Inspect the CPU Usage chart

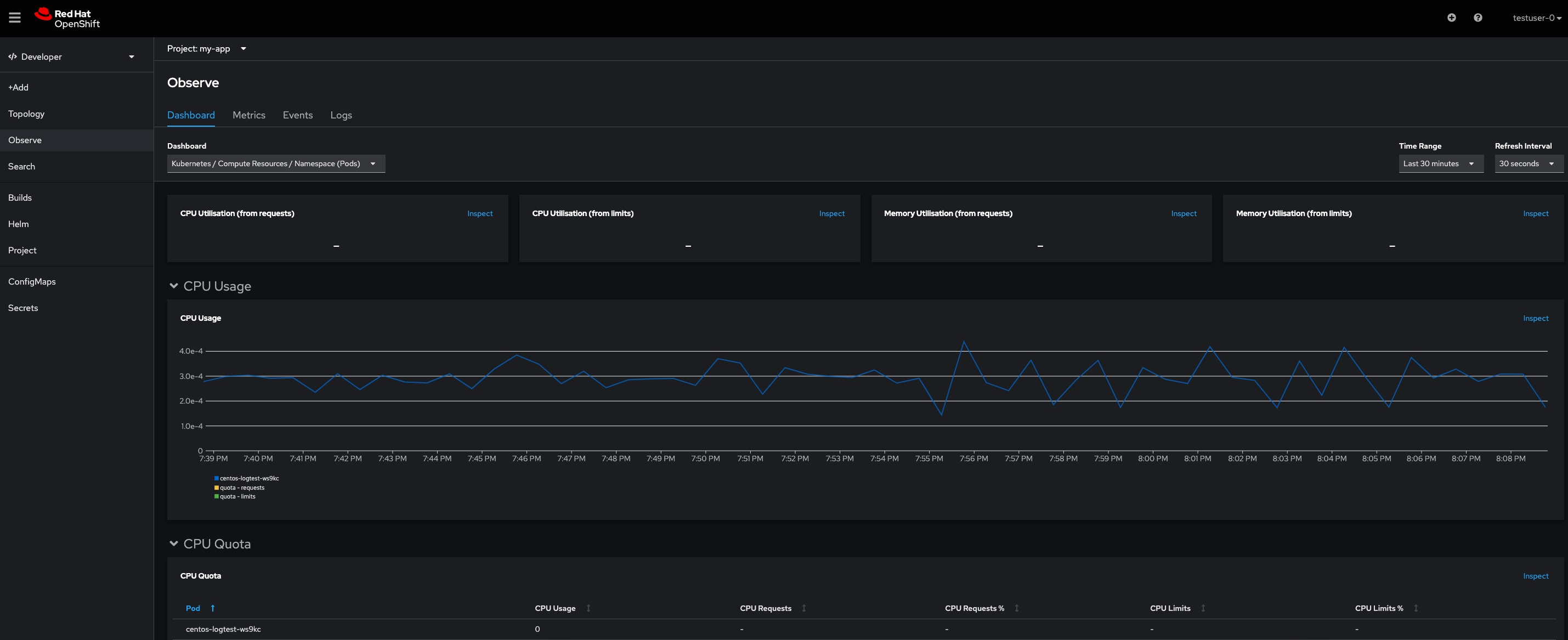(1535, 319)
